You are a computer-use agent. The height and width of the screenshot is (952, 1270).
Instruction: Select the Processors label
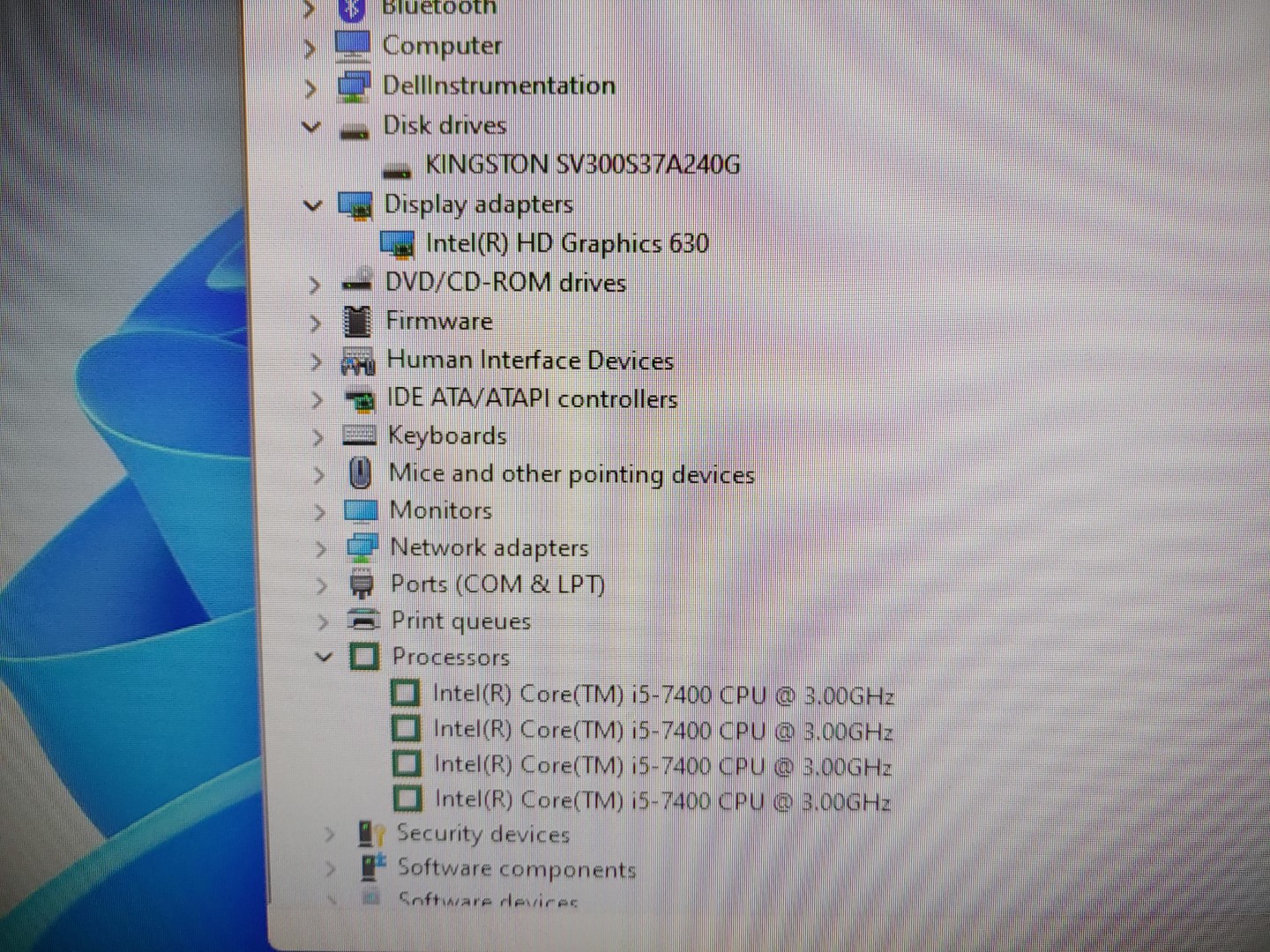(451, 657)
